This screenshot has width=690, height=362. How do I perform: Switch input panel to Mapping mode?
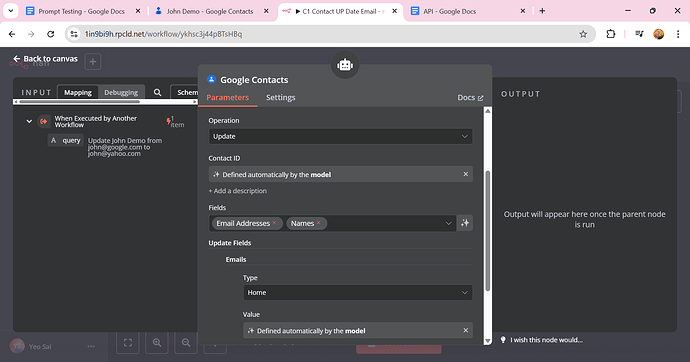point(78,92)
